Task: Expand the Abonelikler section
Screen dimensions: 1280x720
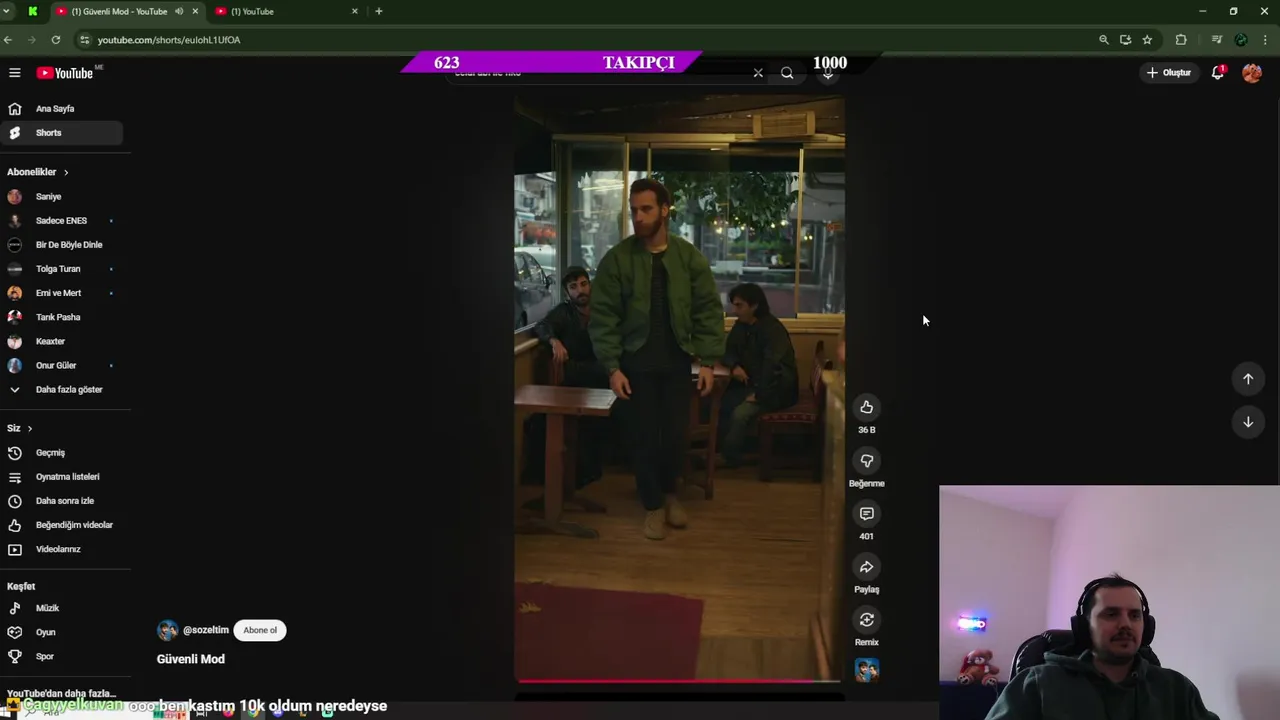Action: (38, 172)
